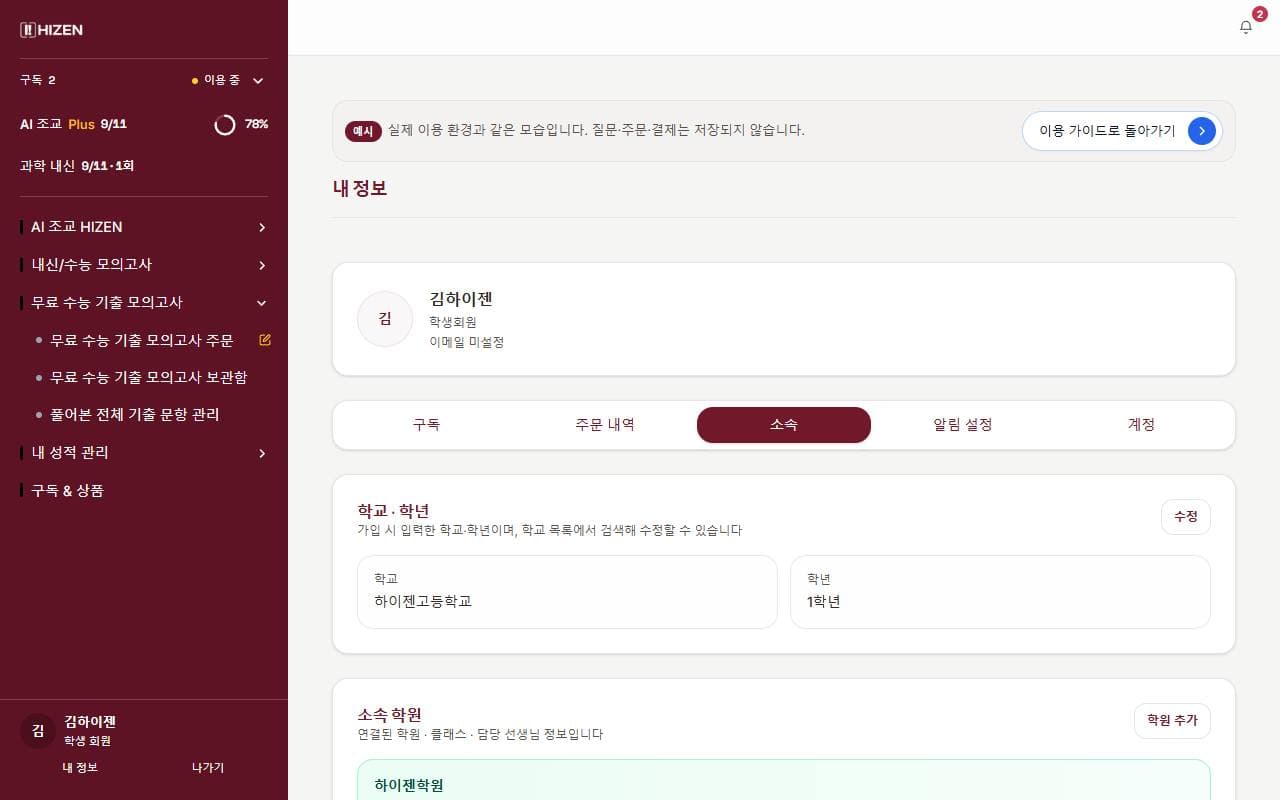Viewport: 1280px width, 800px height.
Task: Switch to the 주문 내역 tab
Action: point(605,425)
